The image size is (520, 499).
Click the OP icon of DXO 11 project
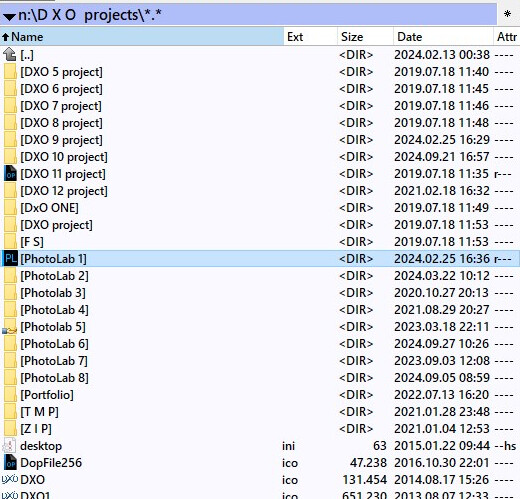click(x=10, y=174)
